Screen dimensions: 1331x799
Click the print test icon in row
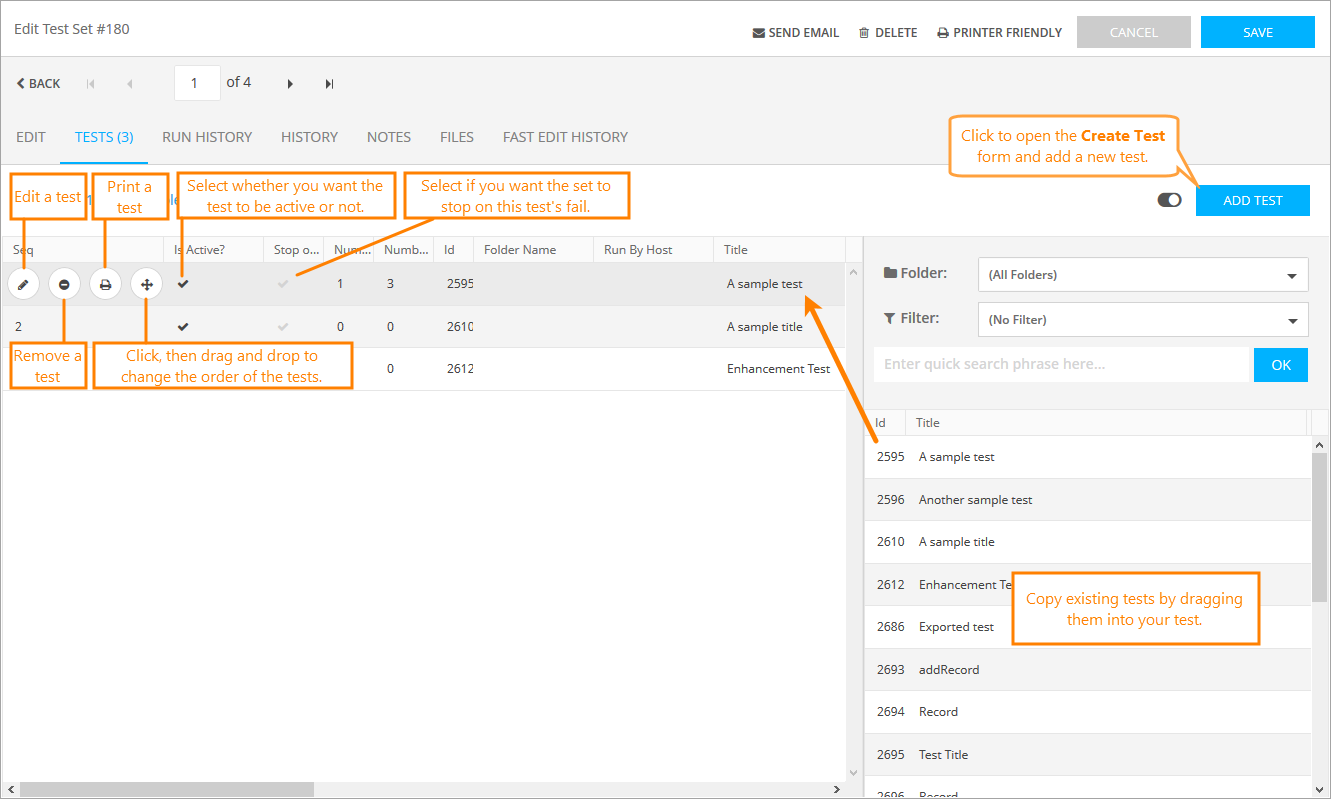click(x=105, y=285)
